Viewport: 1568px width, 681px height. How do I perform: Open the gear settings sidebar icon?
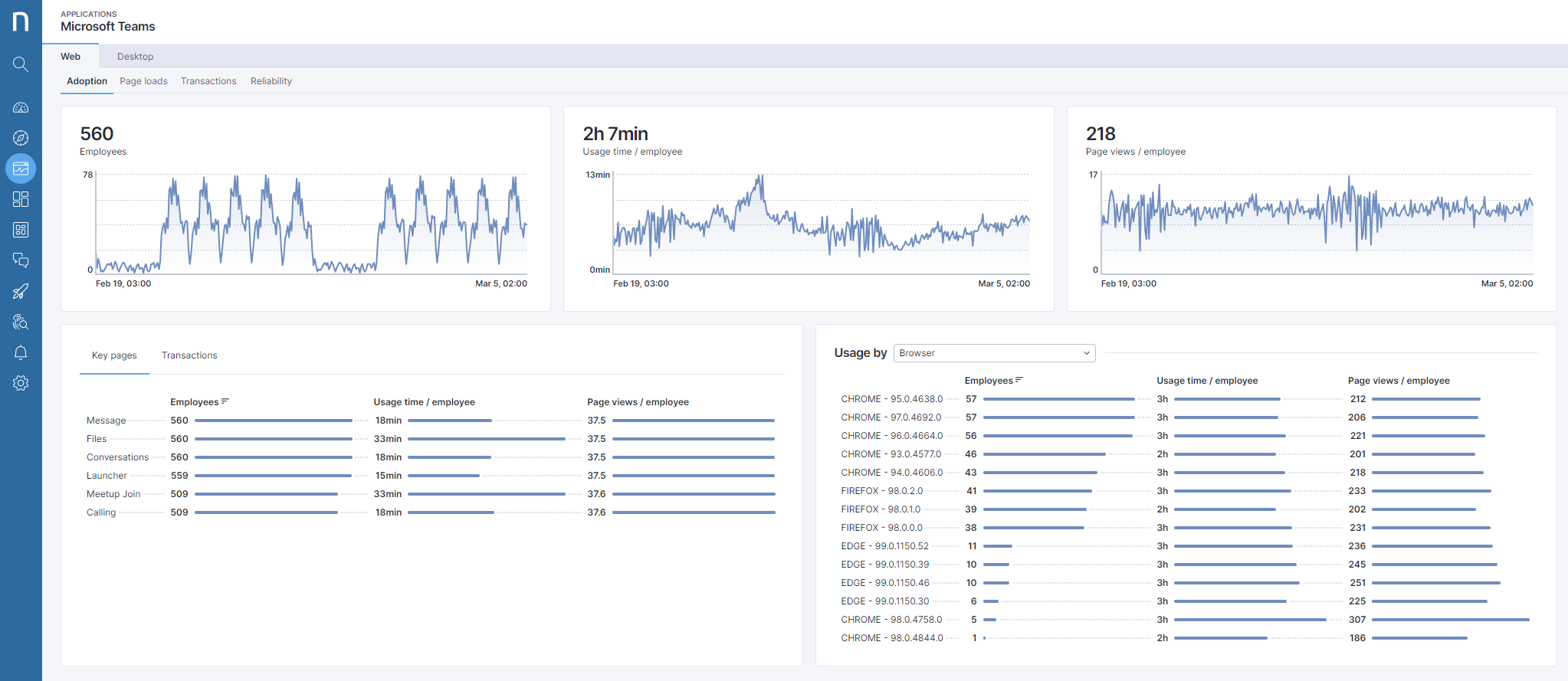tap(21, 383)
